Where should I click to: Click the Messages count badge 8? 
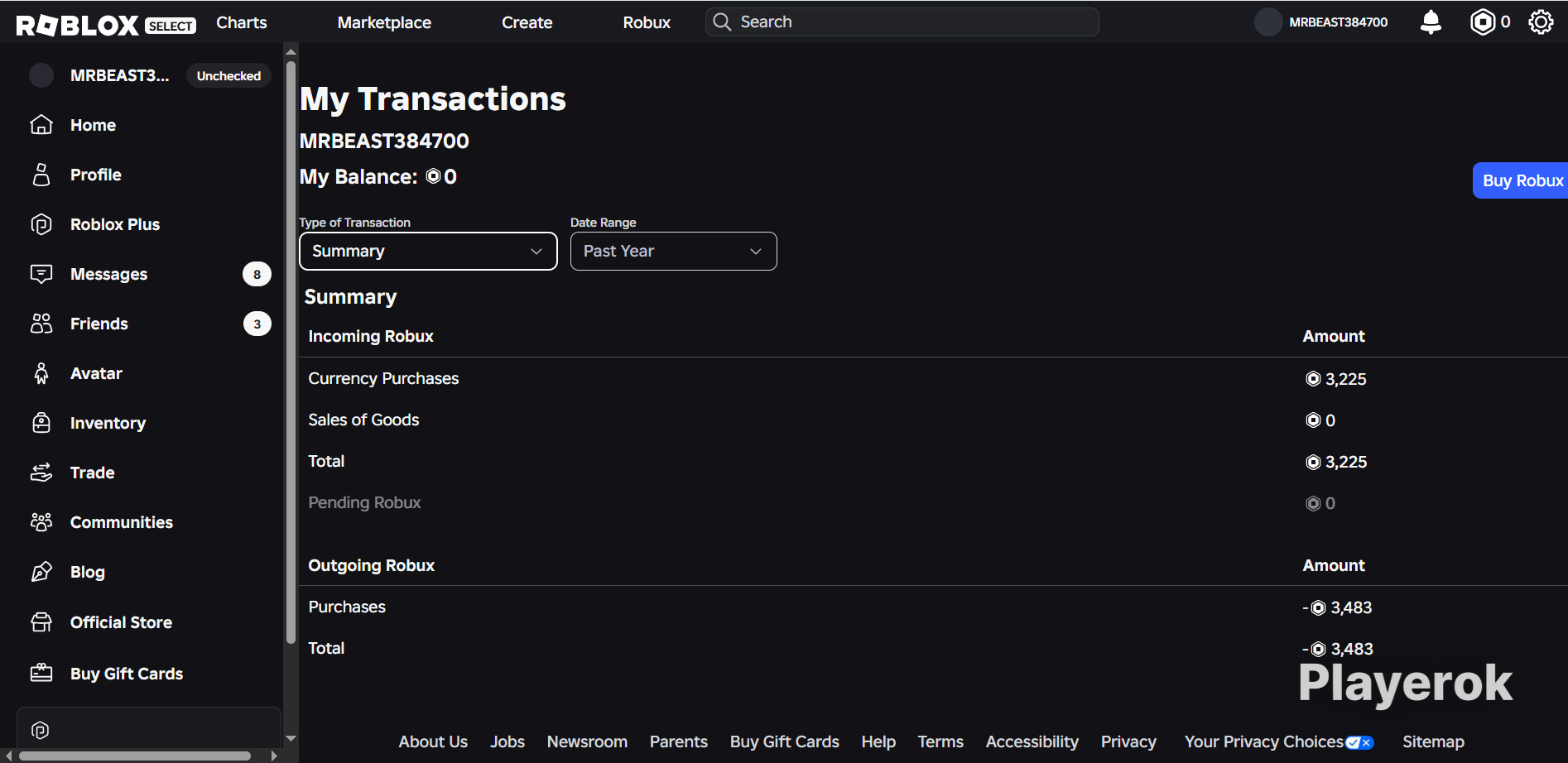coord(257,274)
